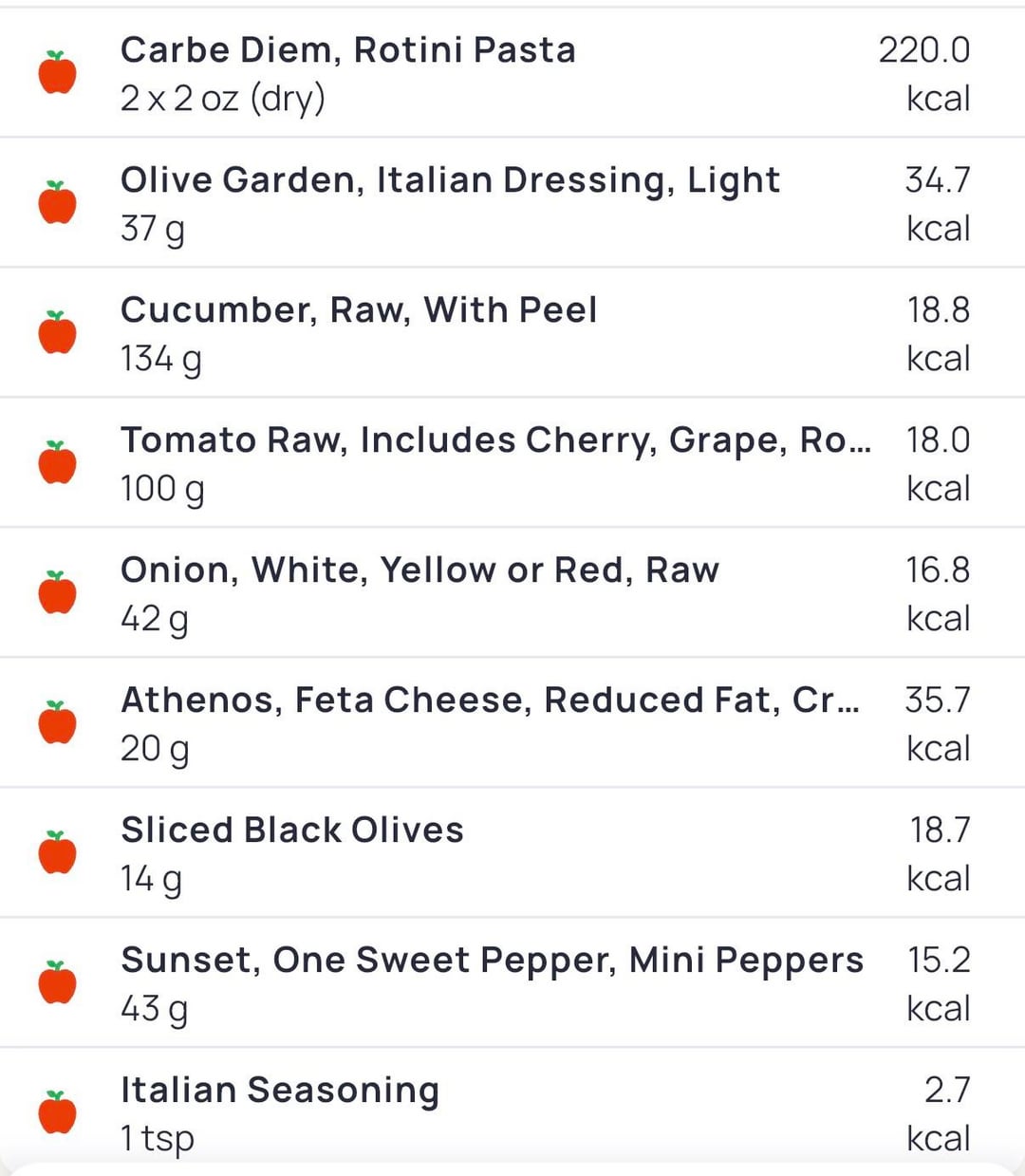The width and height of the screenshot is (1025, 1176).
Task: Open Olive Garden, Italian Dressing, Light item
Action: point(450,180)
